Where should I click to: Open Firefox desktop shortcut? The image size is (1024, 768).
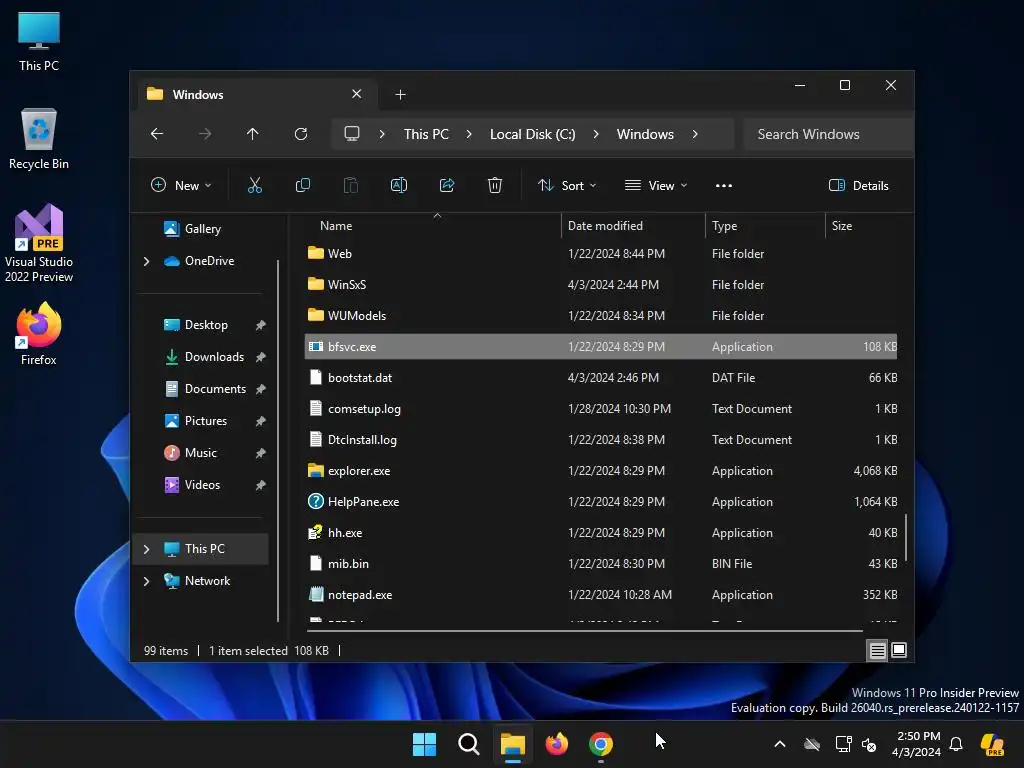tap(39, 333)
